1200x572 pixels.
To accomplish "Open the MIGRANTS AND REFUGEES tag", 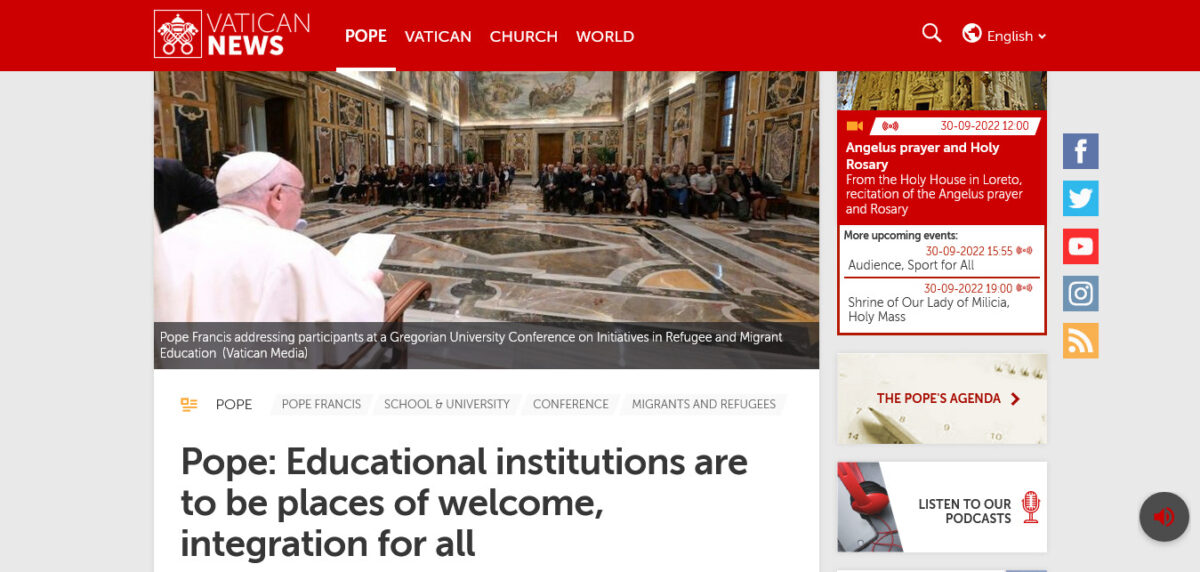I will point(704,404).
